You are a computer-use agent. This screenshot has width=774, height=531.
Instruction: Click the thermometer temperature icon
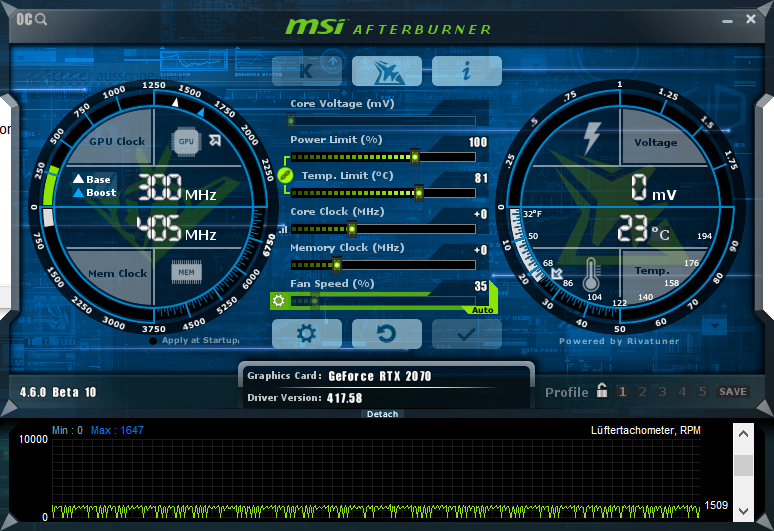(x=591, y=274)
